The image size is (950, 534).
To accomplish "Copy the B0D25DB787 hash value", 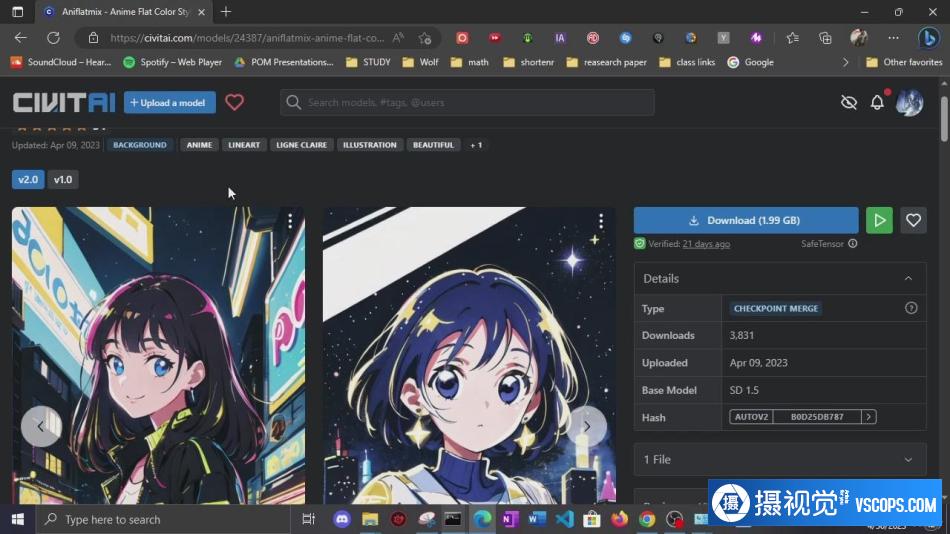I will pos(817,417).
